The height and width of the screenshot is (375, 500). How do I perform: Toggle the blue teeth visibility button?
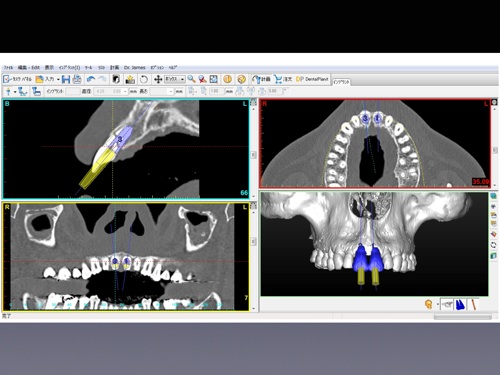[460, 304]
